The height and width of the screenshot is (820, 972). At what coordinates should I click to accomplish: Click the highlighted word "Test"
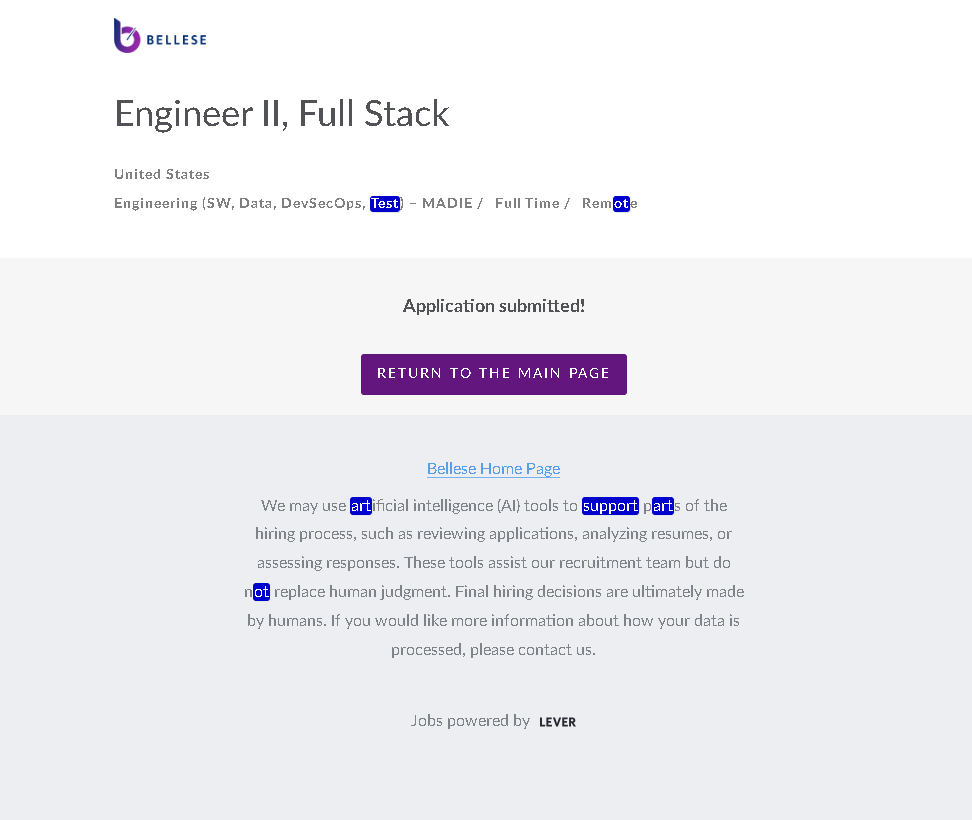click(385, 204)
